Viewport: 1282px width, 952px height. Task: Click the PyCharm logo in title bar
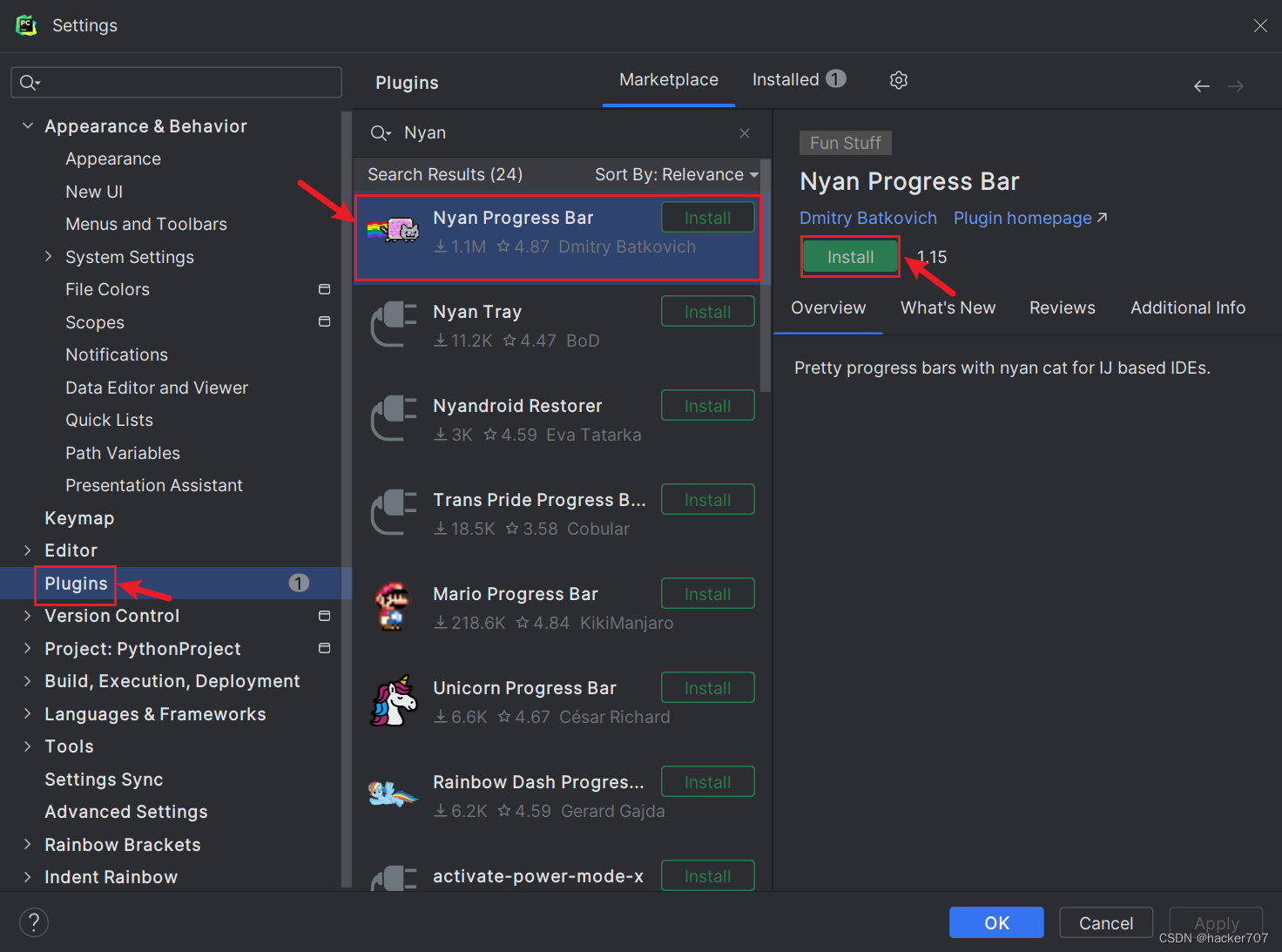pos(27,25)
